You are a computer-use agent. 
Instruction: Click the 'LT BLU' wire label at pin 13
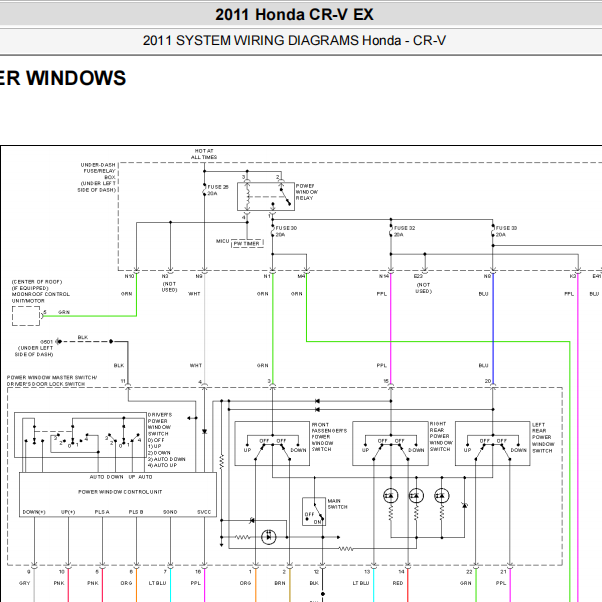click(x=361, y=583)
